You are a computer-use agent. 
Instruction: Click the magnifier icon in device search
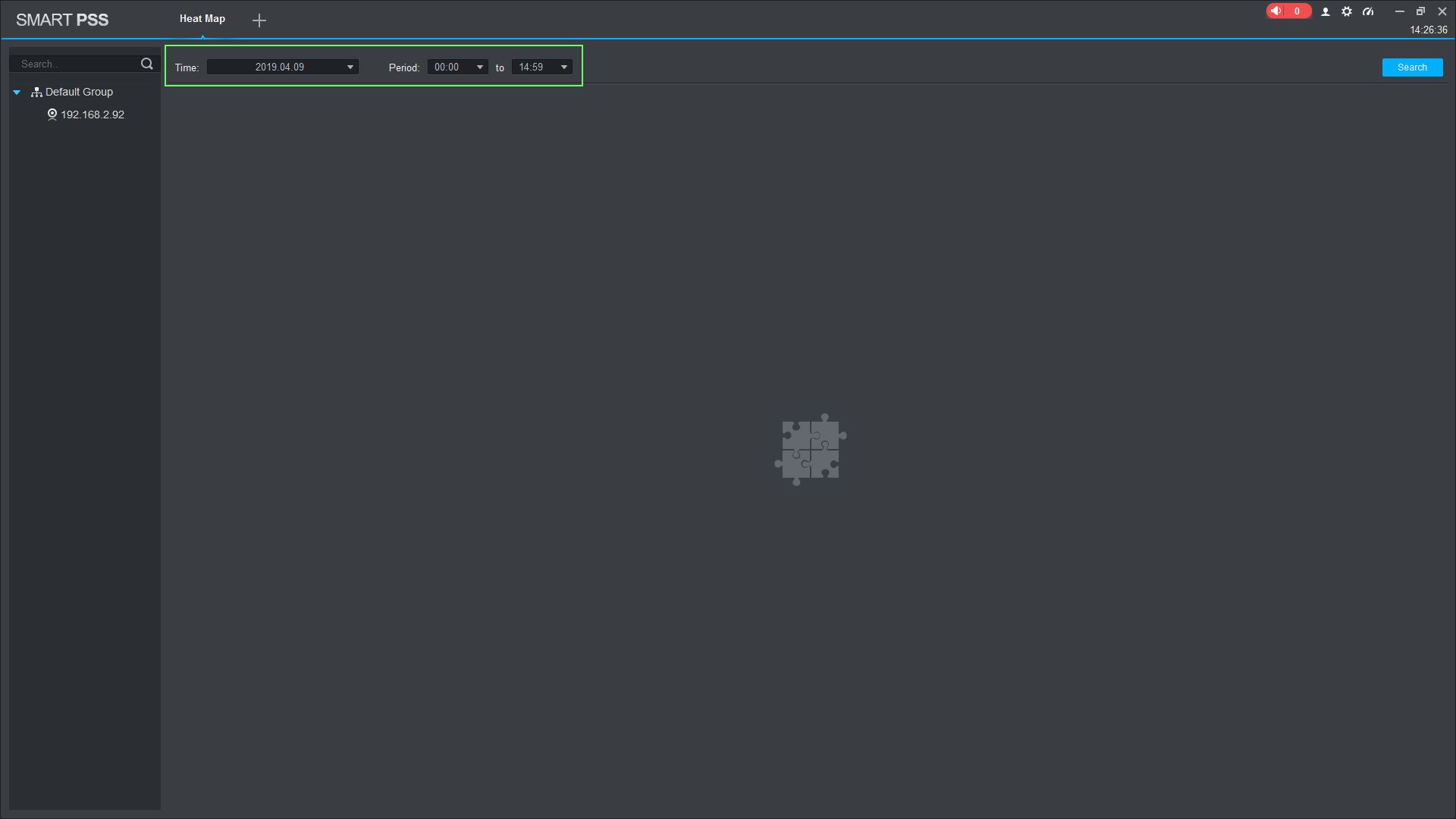tap(147, 64)
